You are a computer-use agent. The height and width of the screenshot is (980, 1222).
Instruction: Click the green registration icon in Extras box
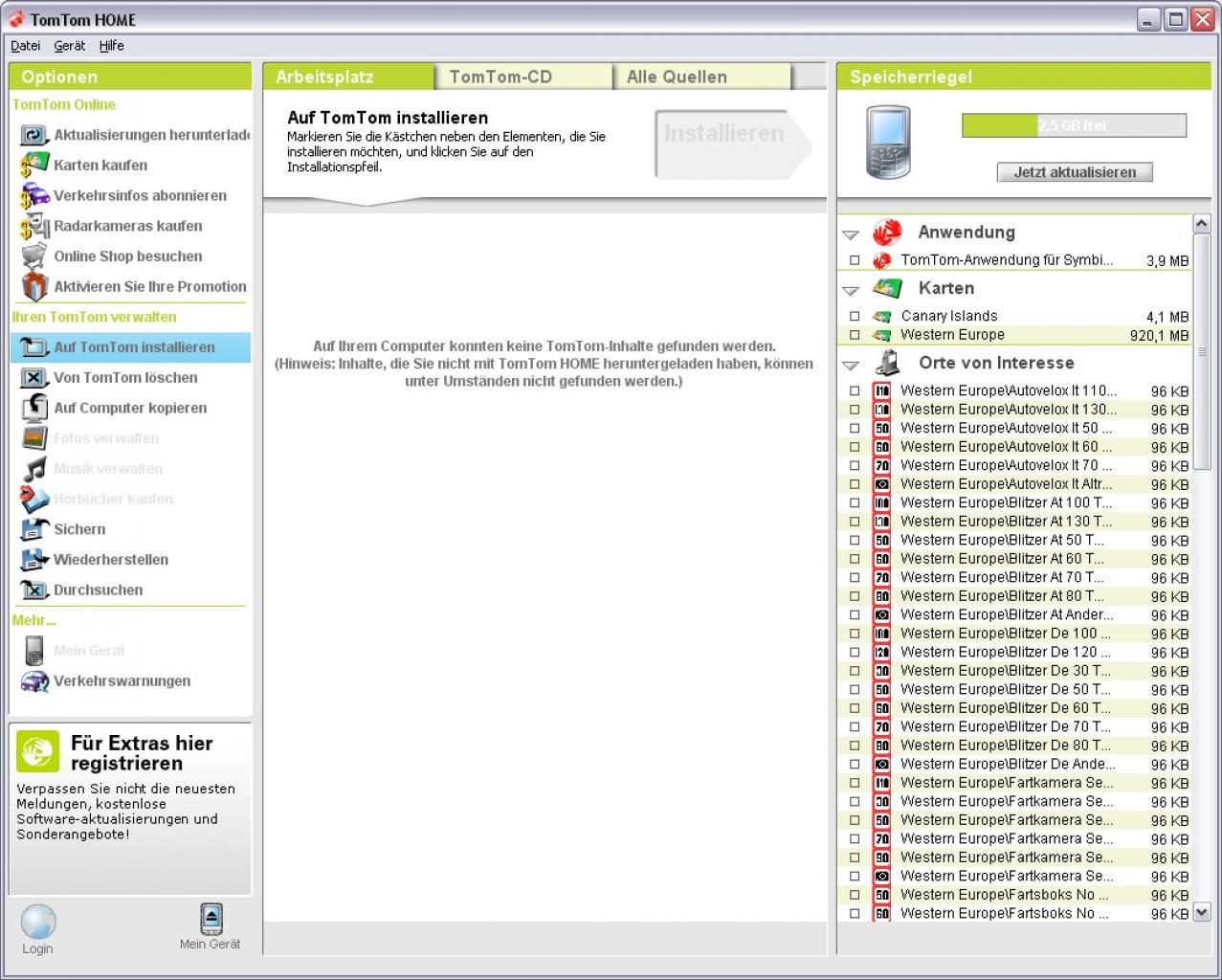tap(37, 751)
